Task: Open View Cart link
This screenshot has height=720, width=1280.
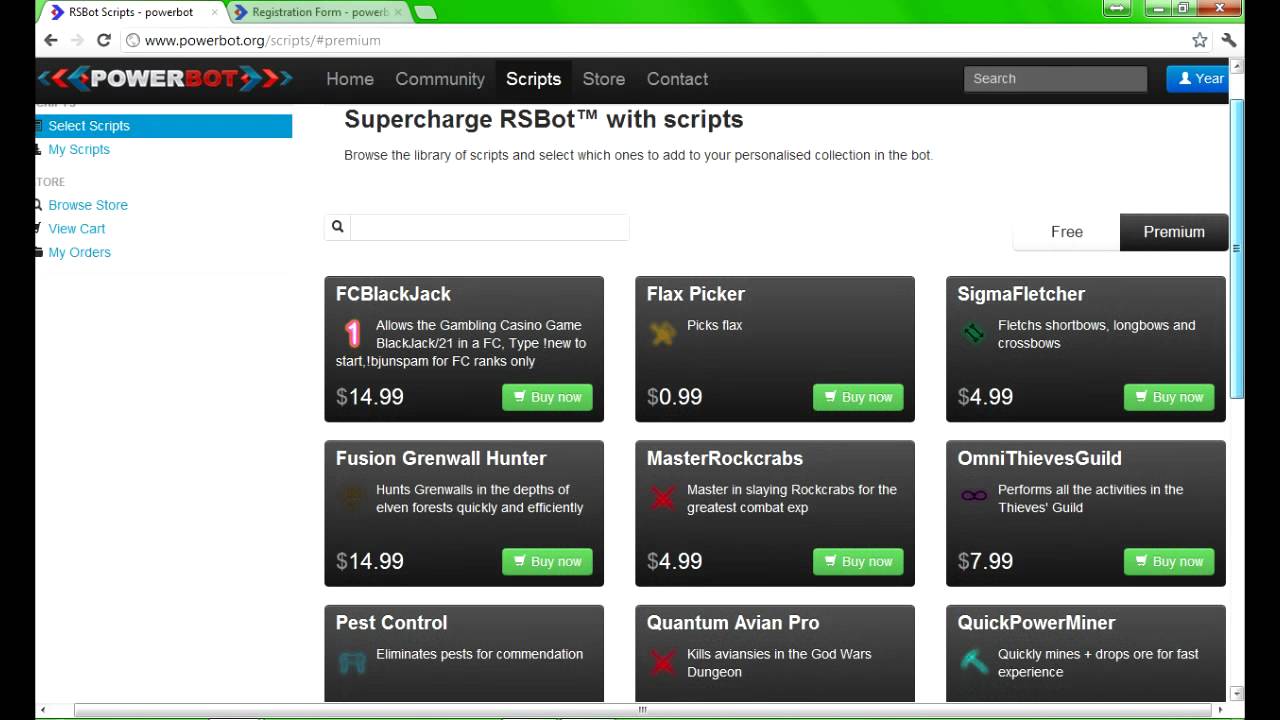Action: coord(77,229)
